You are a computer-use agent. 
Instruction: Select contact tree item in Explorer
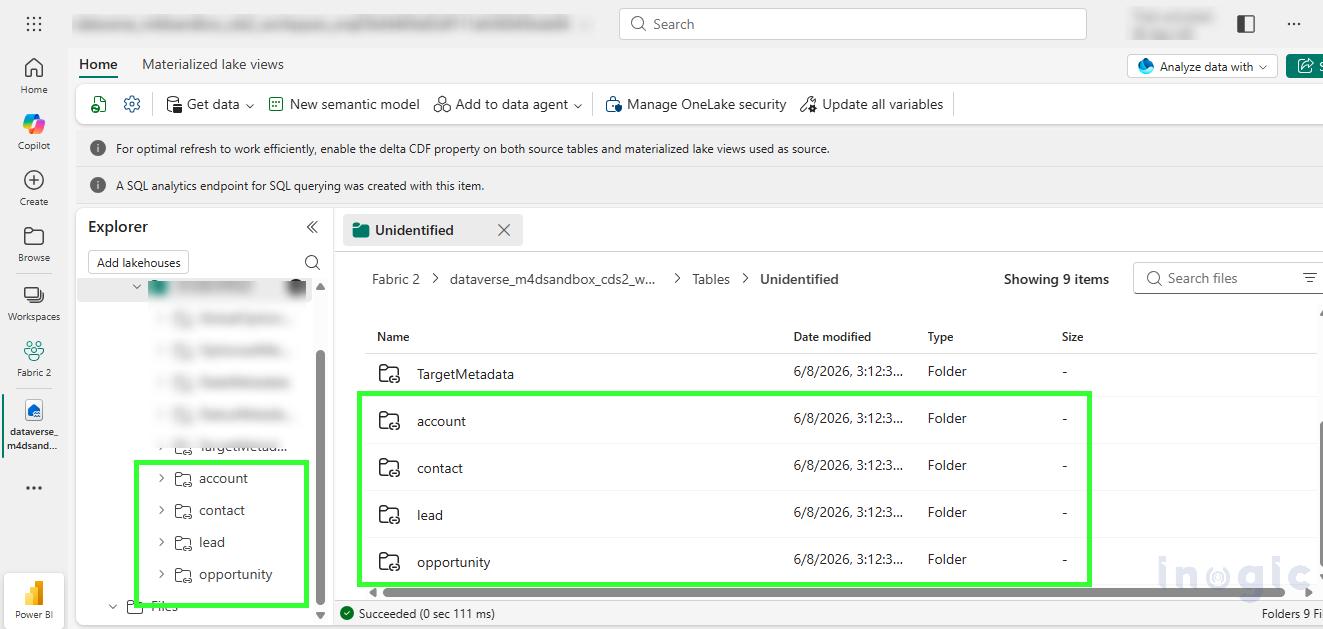coord(222,510)
